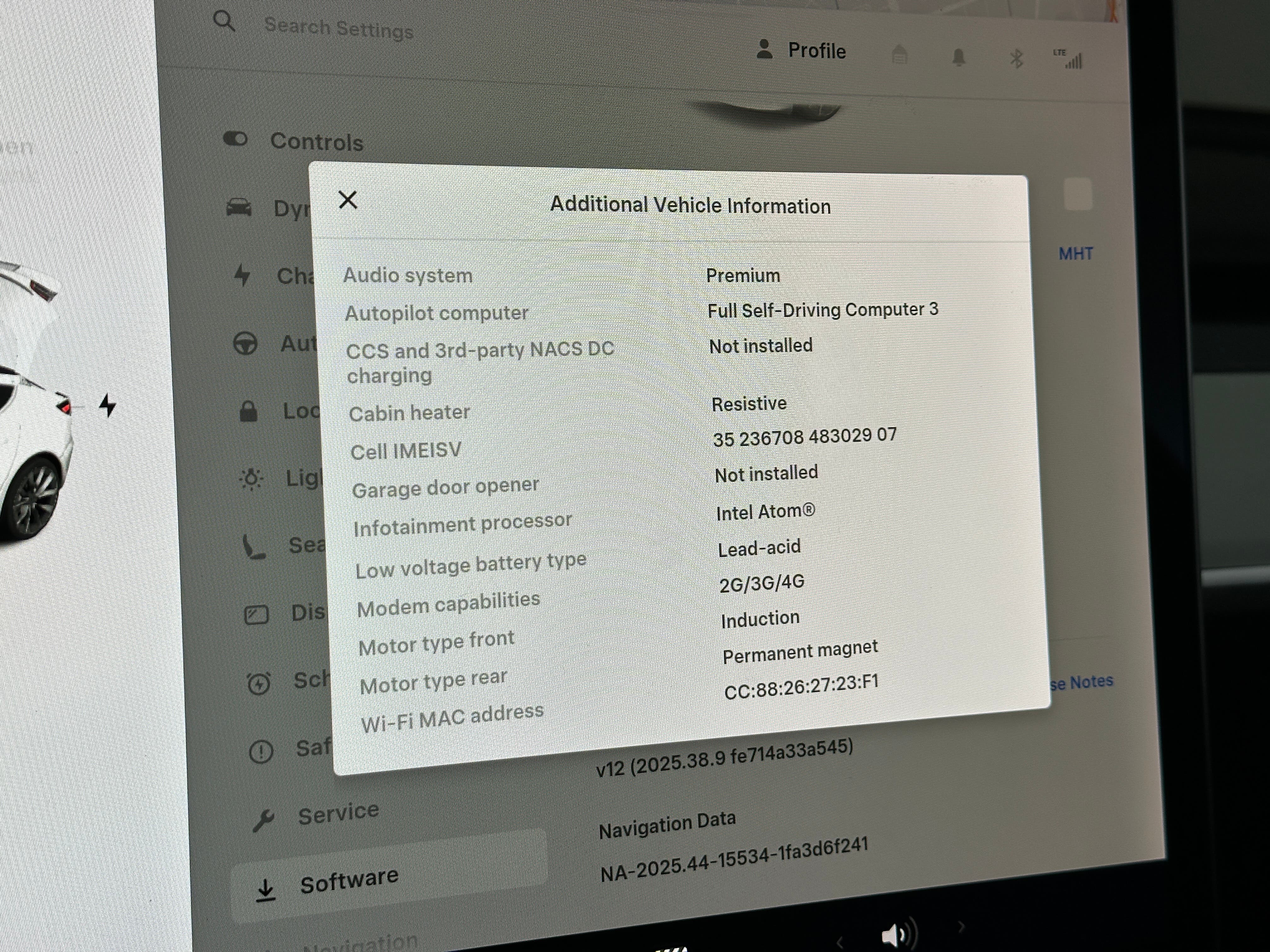
Task: Tap the Locks padlock icon
Action: (248, 411)
